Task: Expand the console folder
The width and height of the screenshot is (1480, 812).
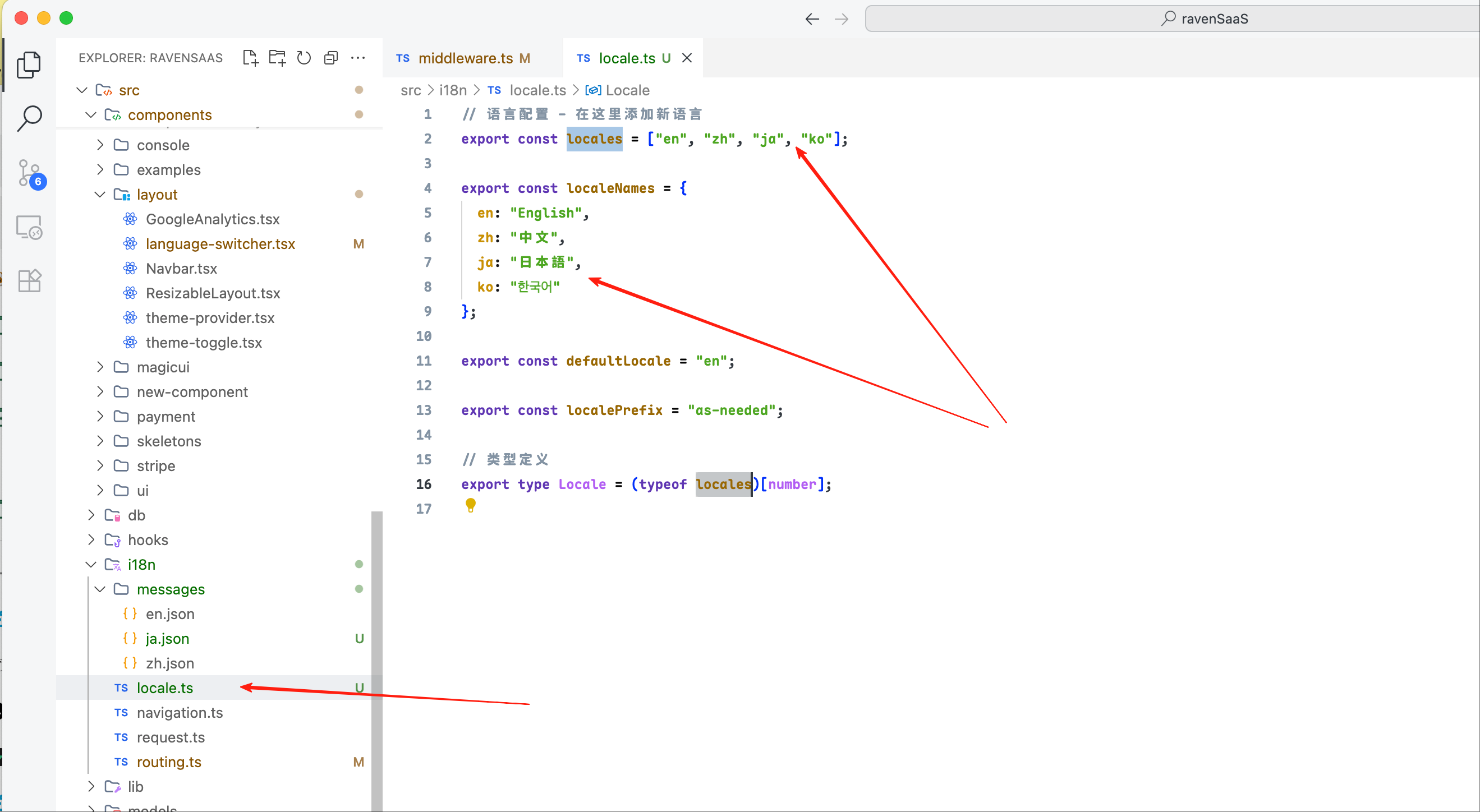Action: (100, 145)
